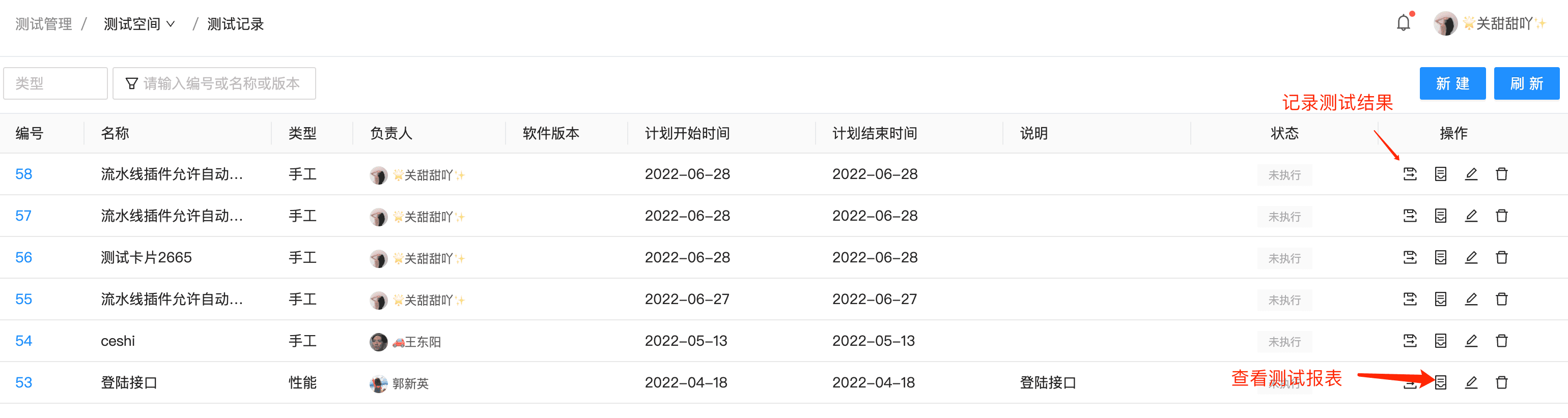Click the delete trash icon for record 53
1568x418 pixels.
pos(1502,383)
